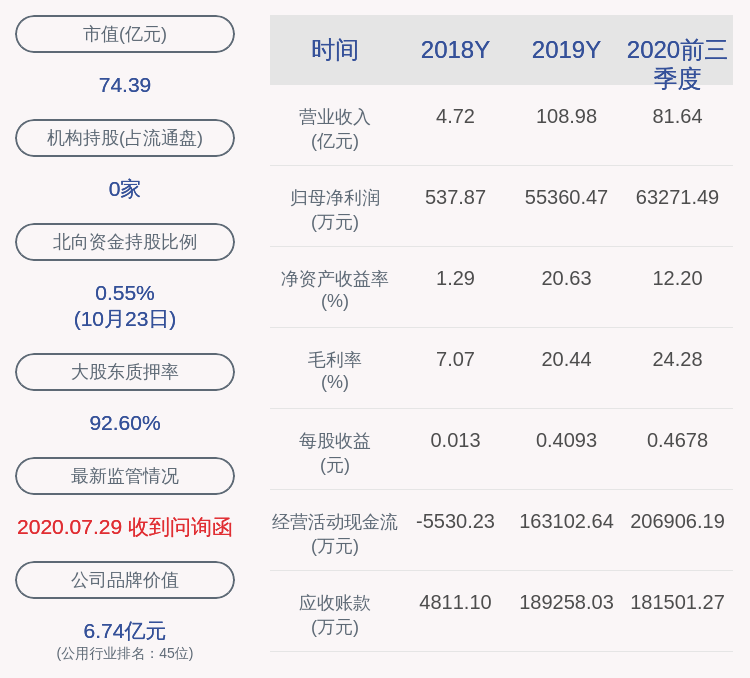
Task: Select cash flow cell 163102.64
Action: [566, 521]
